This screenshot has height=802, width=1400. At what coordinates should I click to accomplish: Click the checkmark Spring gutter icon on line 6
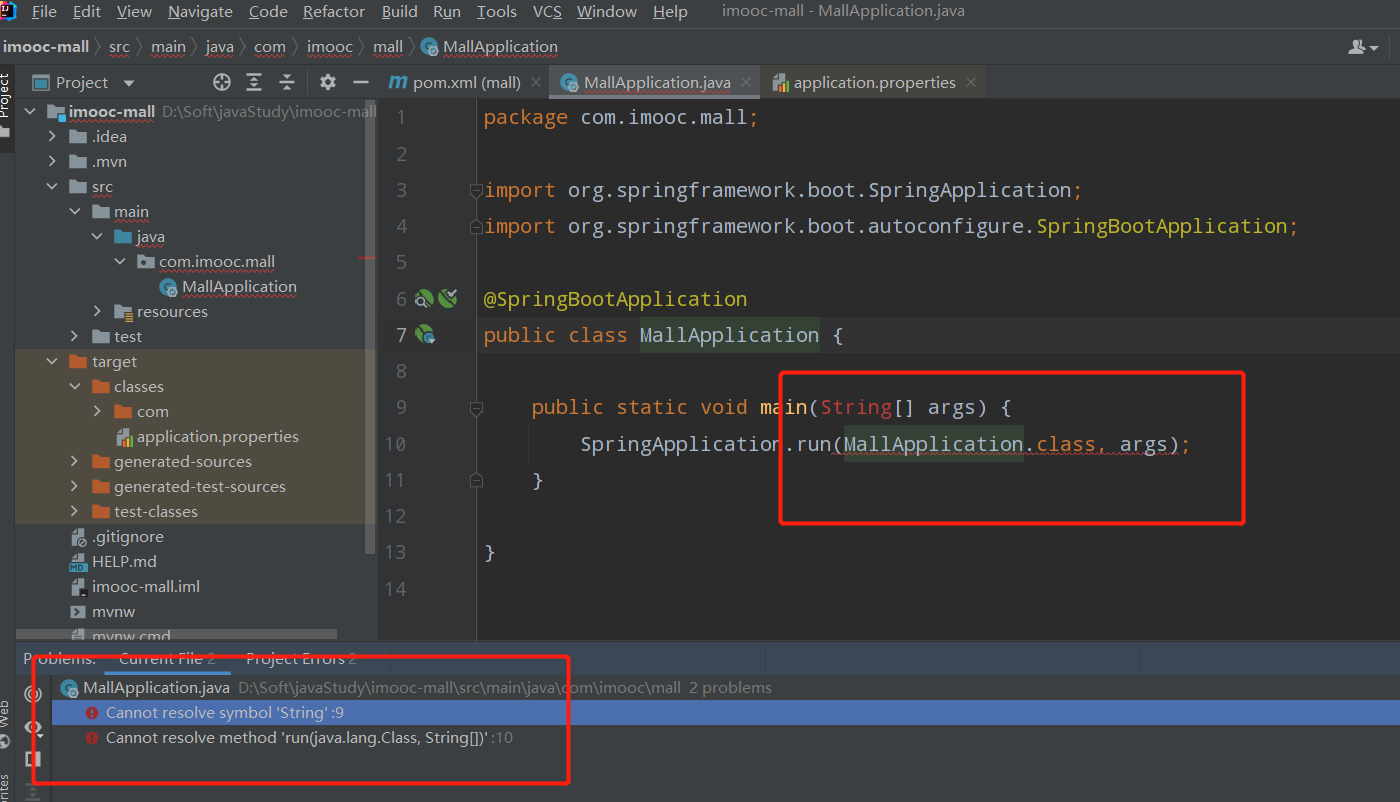point(447,297)
